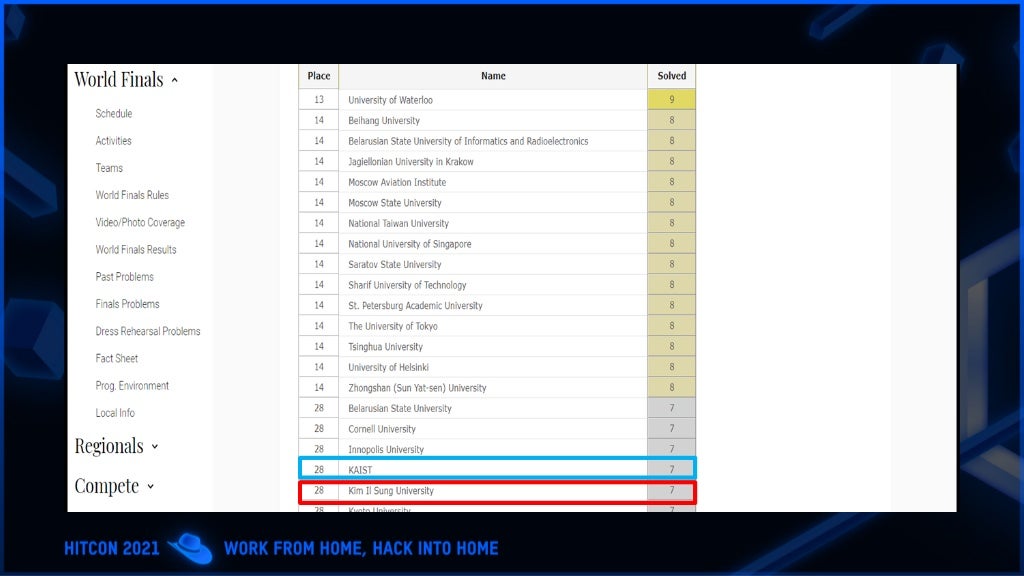Click National Taiwan University
Screen dimensions: 1024x576
tap(398, 223)
